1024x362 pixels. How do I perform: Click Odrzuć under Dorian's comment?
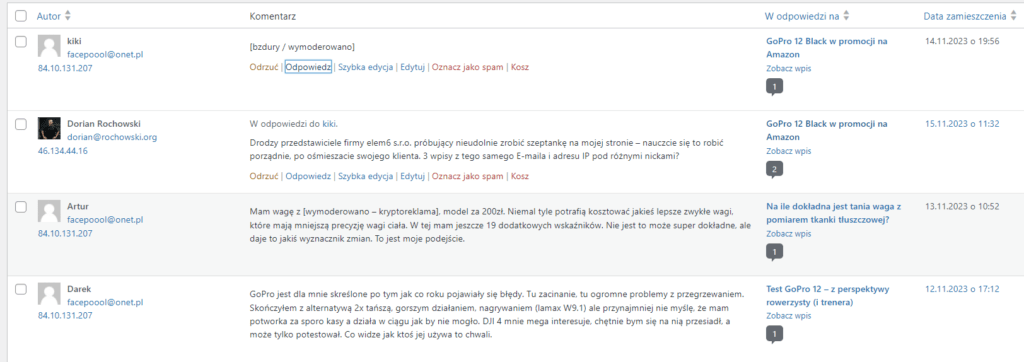[264, 176]
